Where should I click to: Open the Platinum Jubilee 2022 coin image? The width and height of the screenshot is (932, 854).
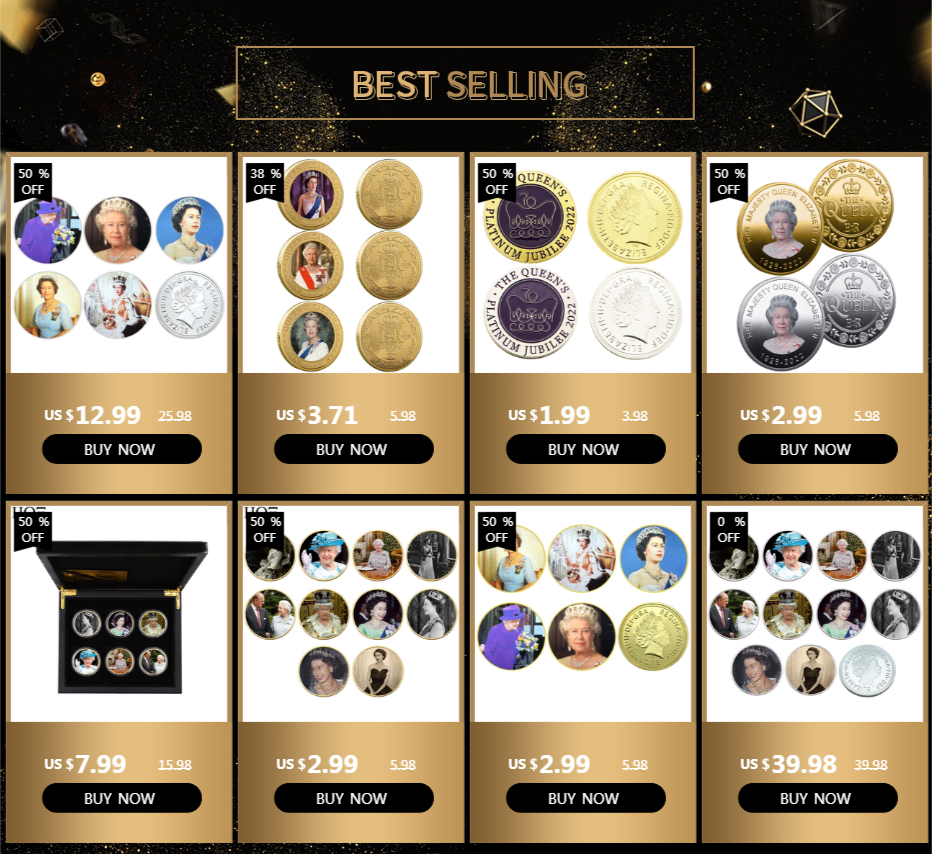pos(583,265)
